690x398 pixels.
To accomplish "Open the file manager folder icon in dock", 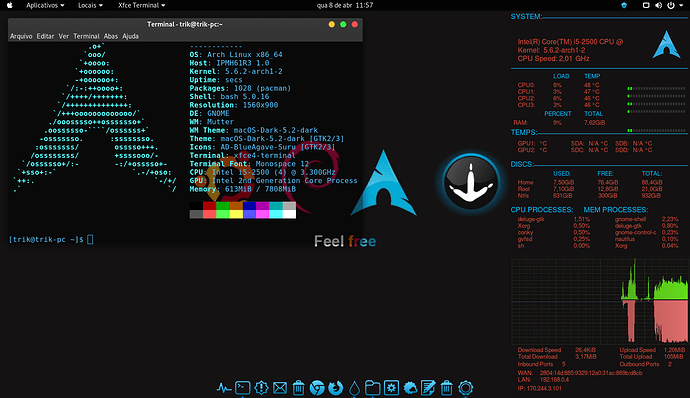I will [373, 388].
